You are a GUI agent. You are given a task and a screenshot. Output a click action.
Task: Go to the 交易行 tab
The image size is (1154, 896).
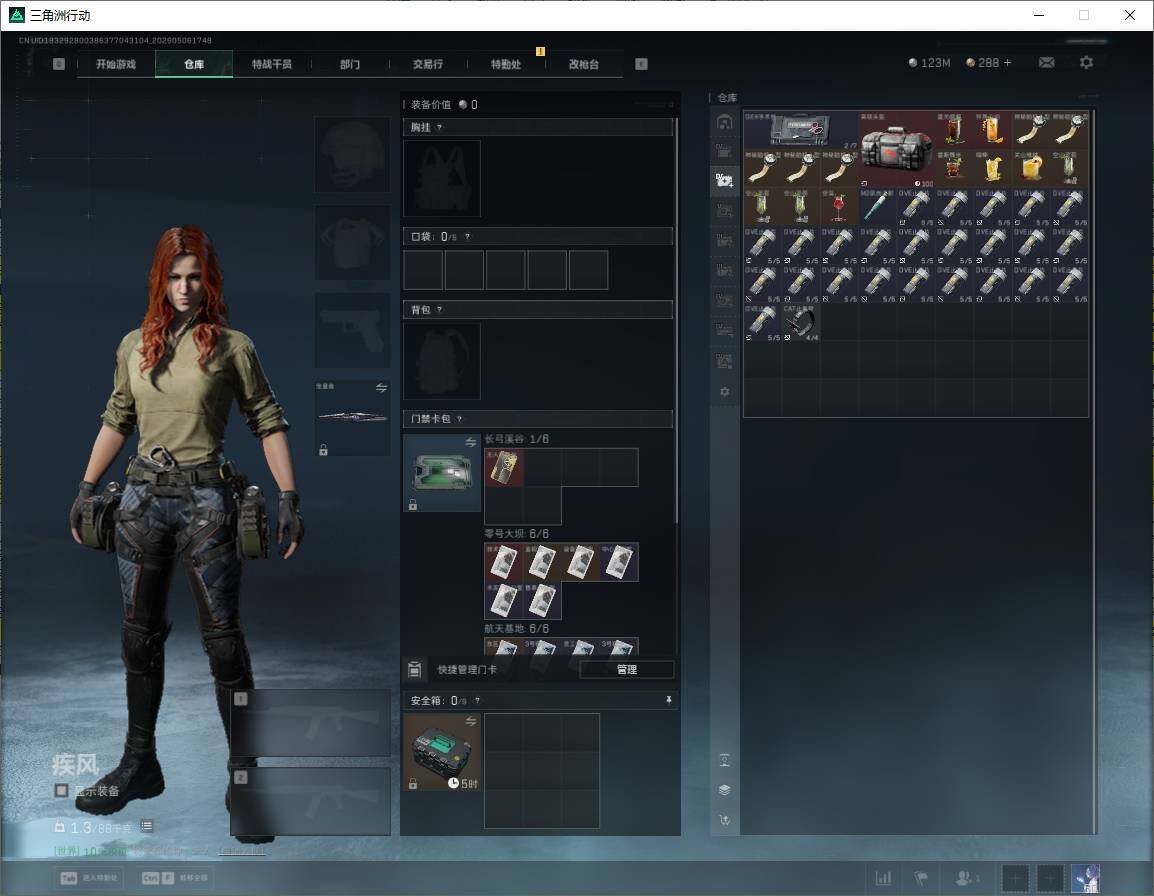coord(428,64)
